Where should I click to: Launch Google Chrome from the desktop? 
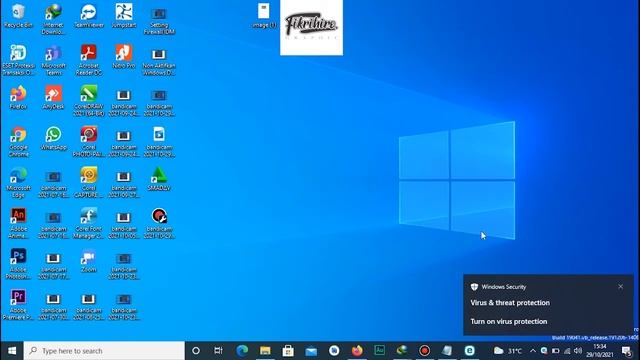click(x=18, y=142)
